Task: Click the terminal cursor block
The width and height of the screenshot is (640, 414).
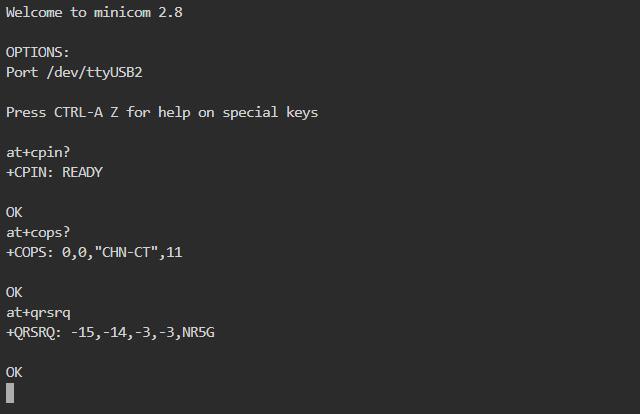Action: [x=10, y=392]
